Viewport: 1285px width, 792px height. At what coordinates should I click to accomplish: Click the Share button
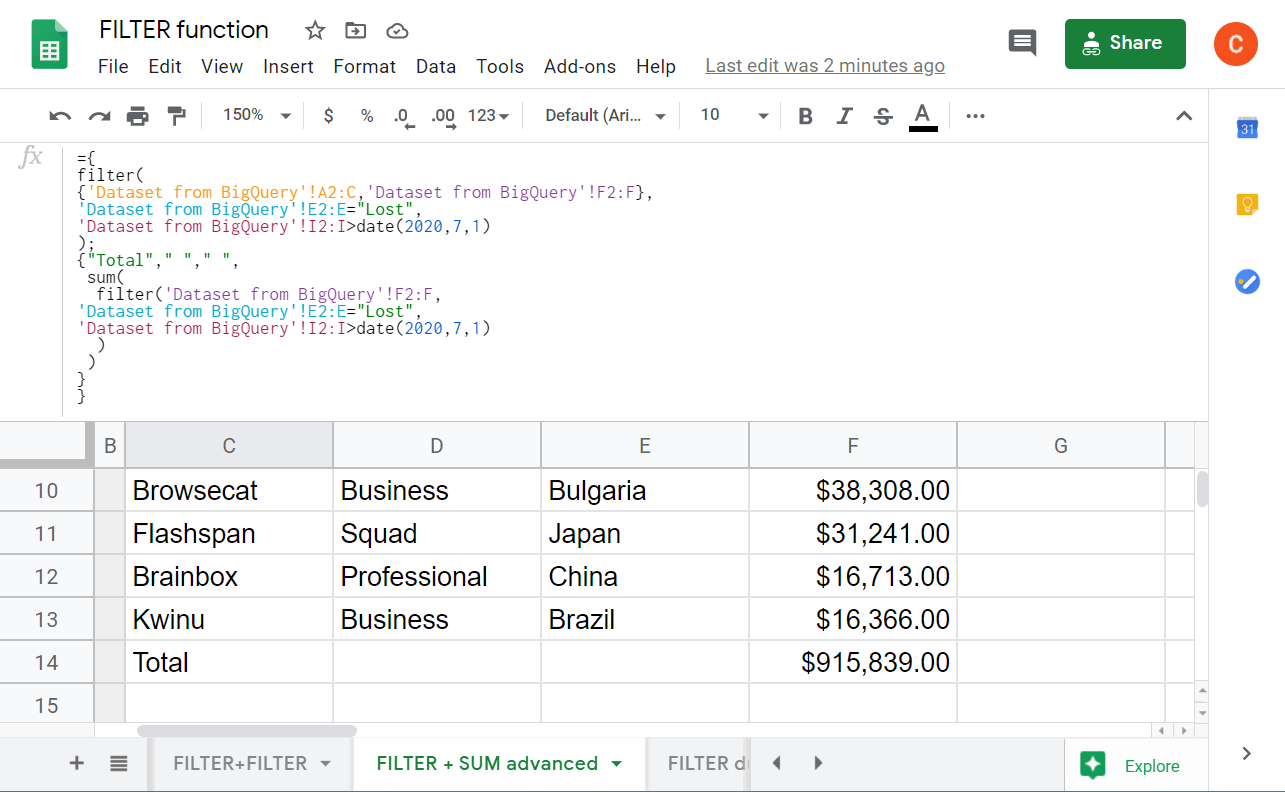coord(1125,43)
